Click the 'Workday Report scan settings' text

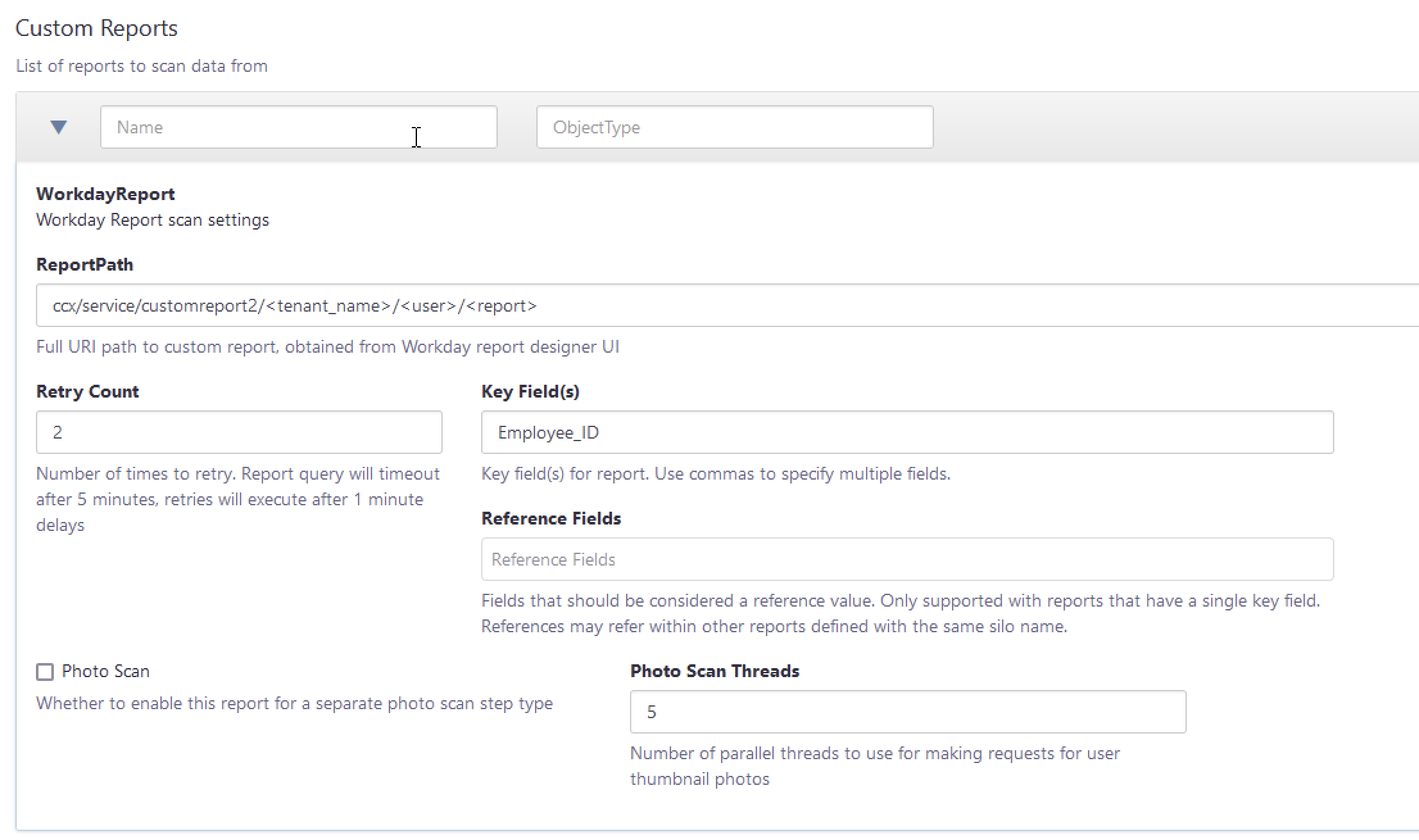coord(153,220)
